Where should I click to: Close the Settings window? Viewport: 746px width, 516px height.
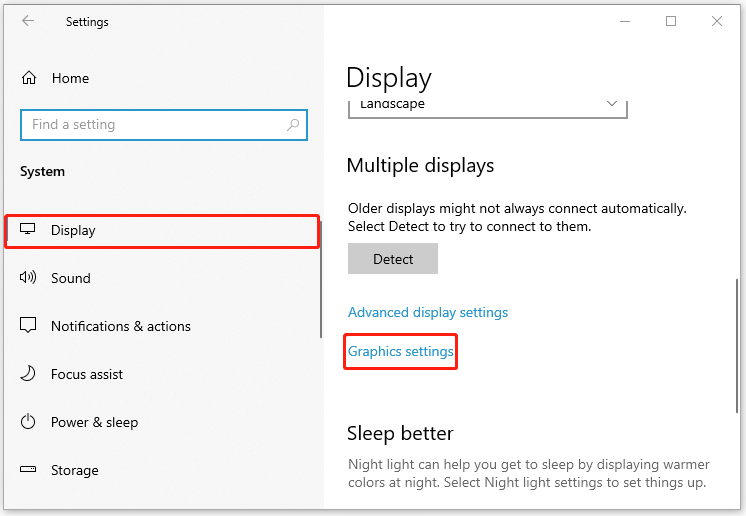tap(717, 21)
